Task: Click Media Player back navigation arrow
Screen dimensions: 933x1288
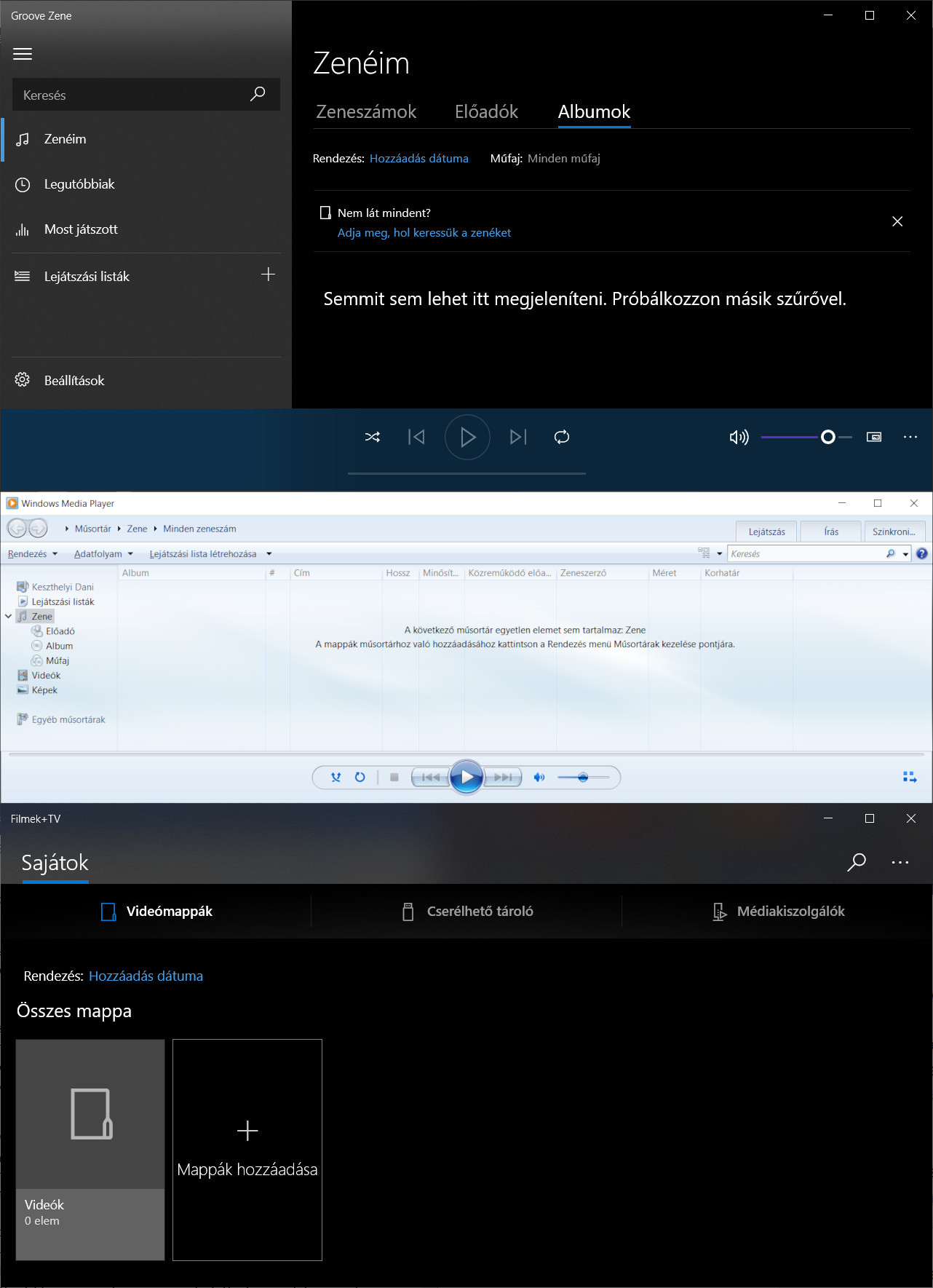Action: point(17,528)
